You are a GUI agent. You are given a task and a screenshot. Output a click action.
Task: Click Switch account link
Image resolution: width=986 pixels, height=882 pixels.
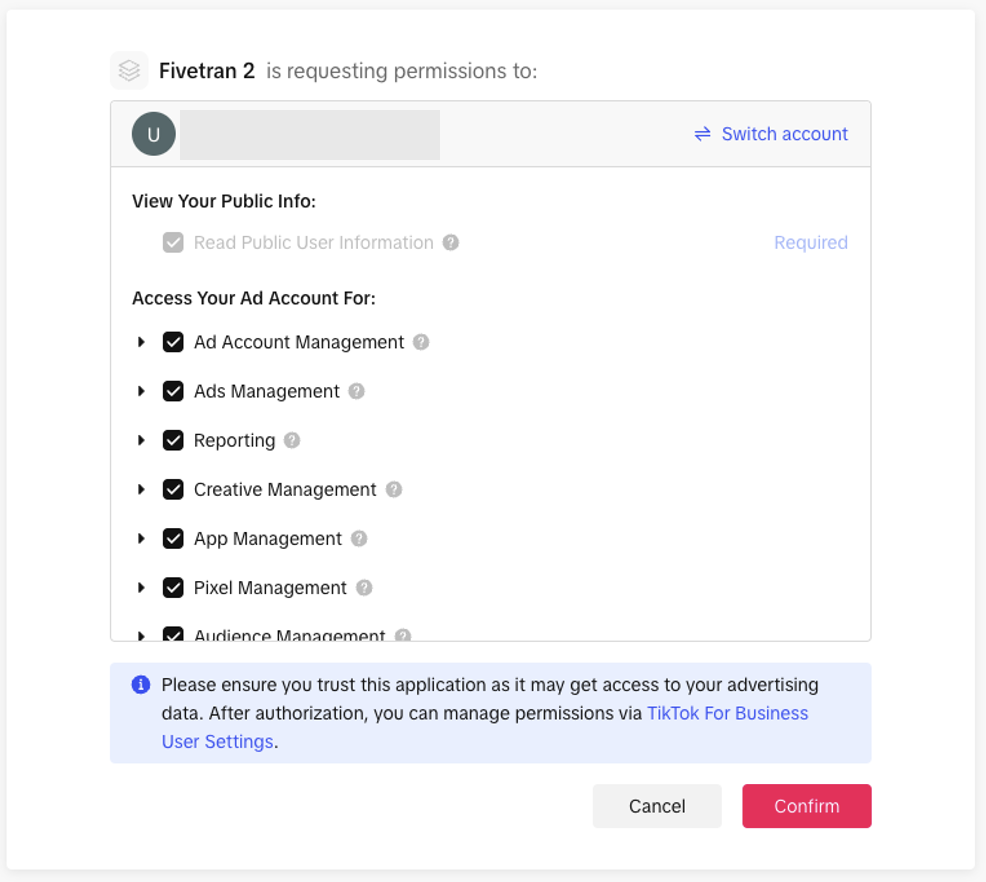coord(771,134)
